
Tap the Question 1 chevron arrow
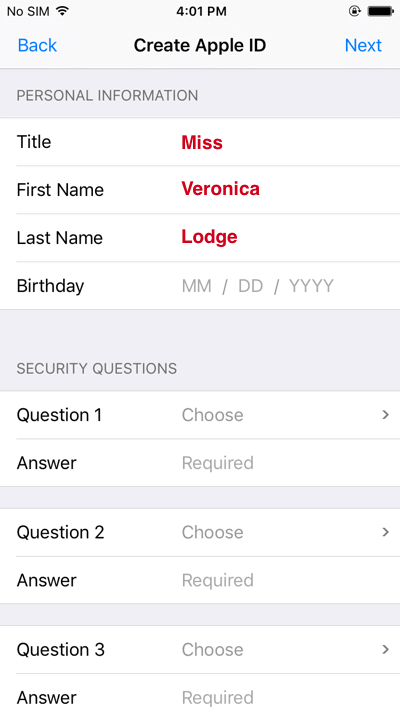(x=385, y=415)
